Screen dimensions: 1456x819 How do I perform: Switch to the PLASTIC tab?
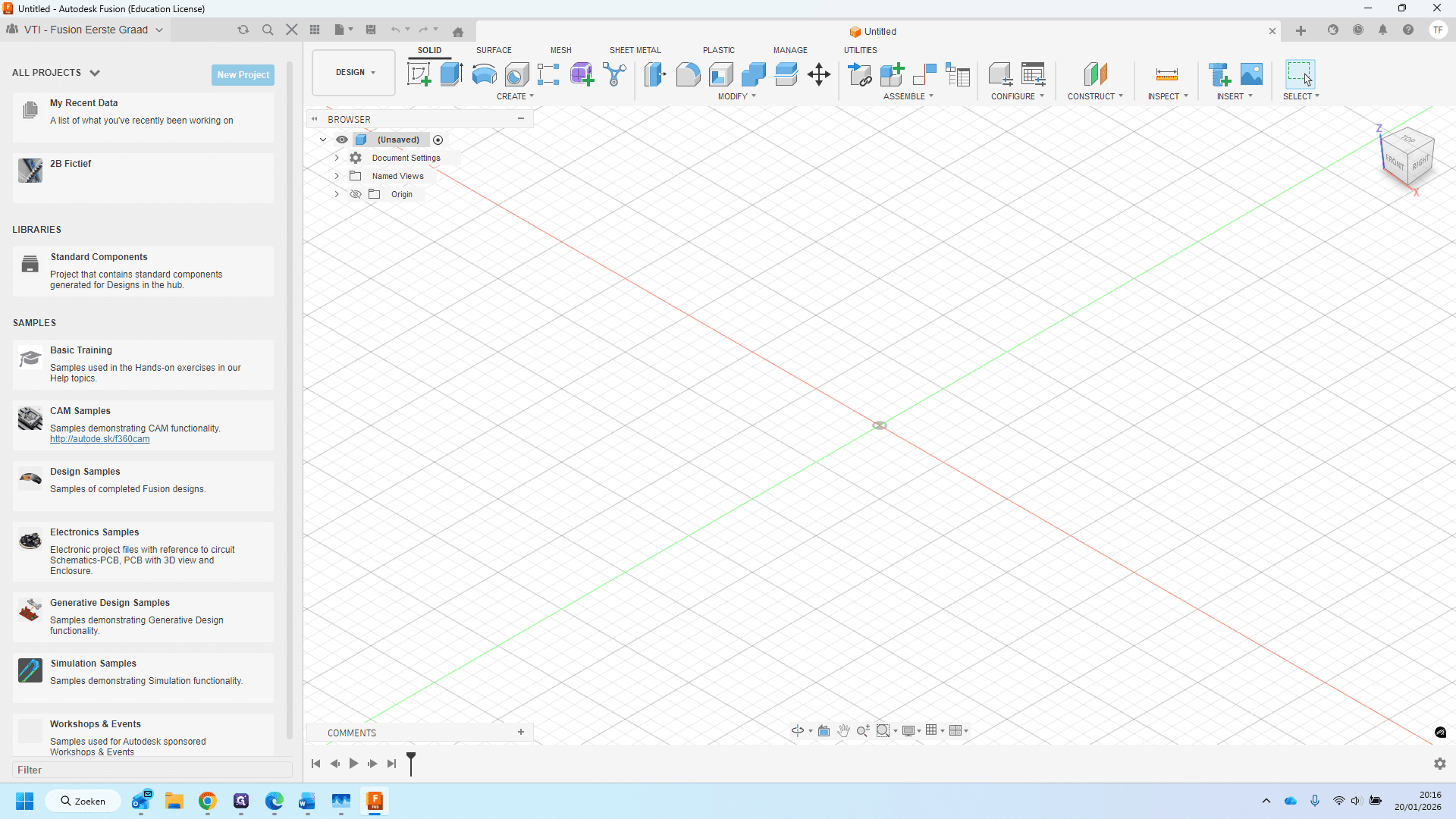tap(718, 50)
